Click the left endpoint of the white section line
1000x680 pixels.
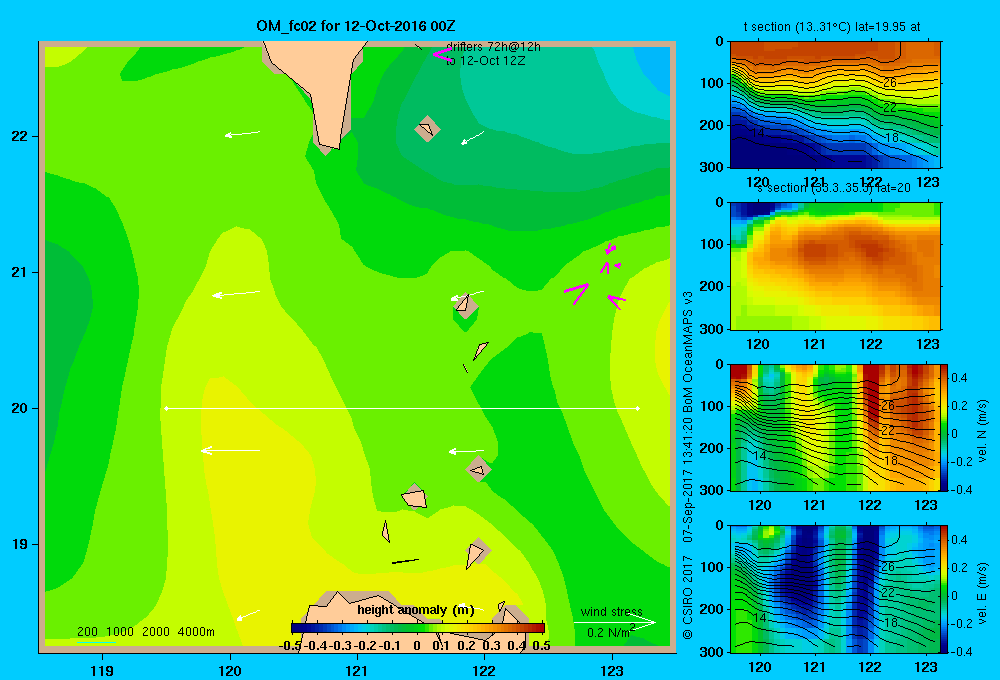[x=166, y=408]
